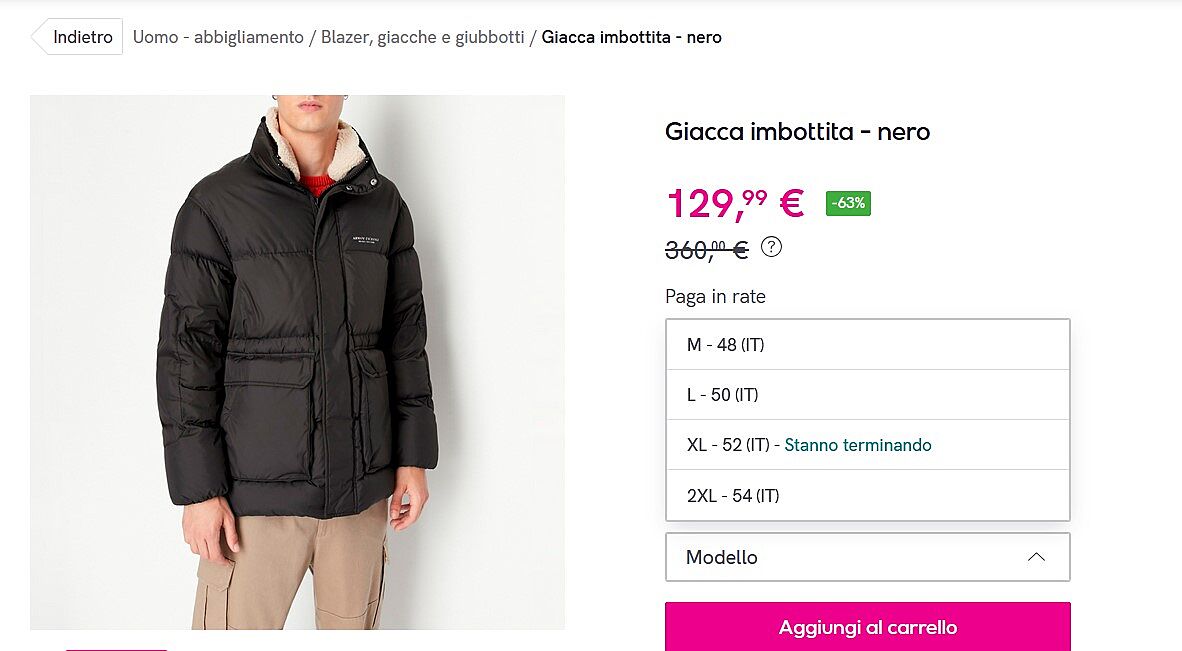The image size is (1182, 651).
Task: Click the Indietro back button
Action: 80,37
